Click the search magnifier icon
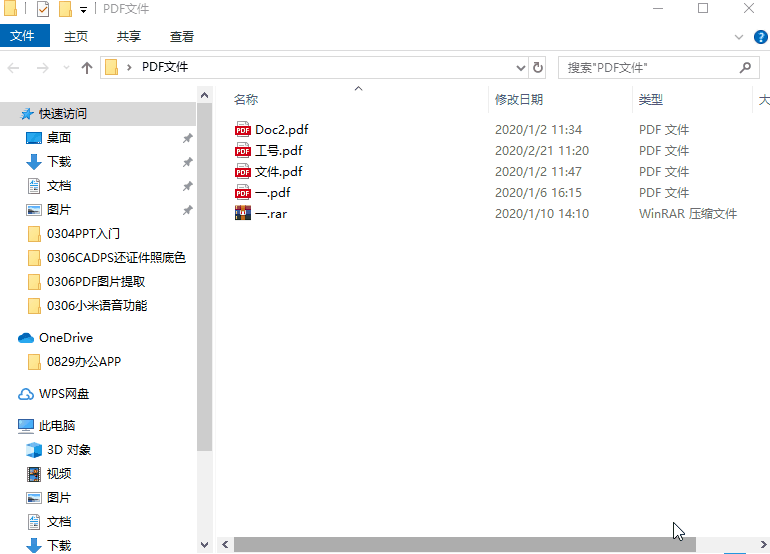Image resolution: width=770 pixels, height=554 pixels. [745, 67]
